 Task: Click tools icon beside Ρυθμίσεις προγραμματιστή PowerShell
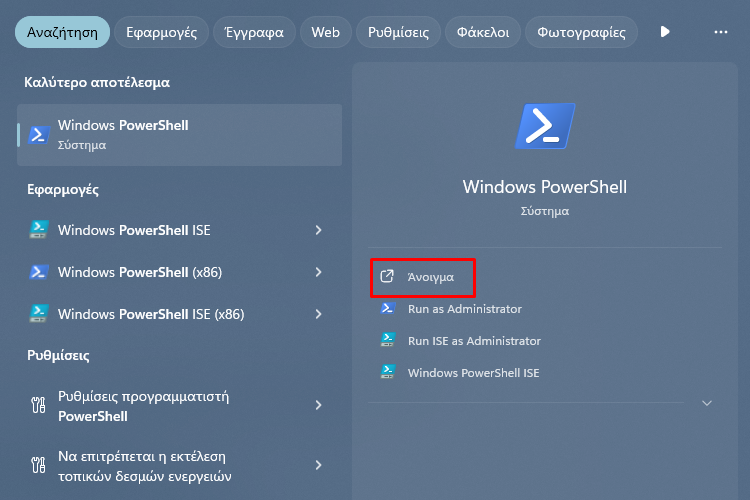(x=38, y=405)
